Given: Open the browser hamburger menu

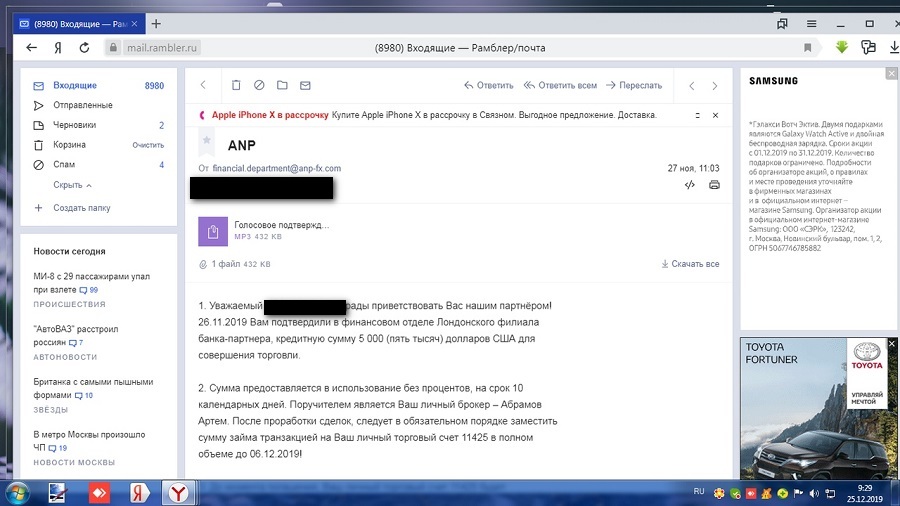Looking at the screenshot, I should pyautogui.click(x=811, y=24).
